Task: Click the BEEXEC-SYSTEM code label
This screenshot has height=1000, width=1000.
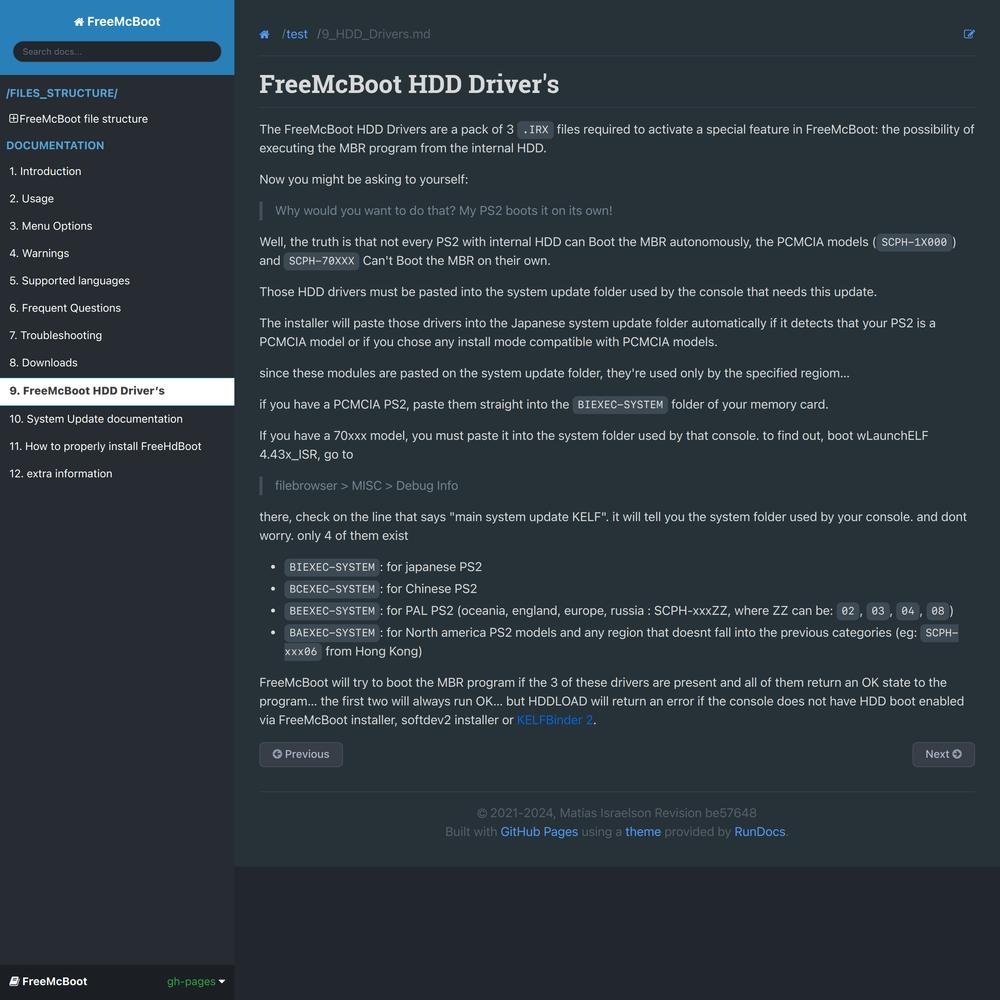Action: pos(332,611)
